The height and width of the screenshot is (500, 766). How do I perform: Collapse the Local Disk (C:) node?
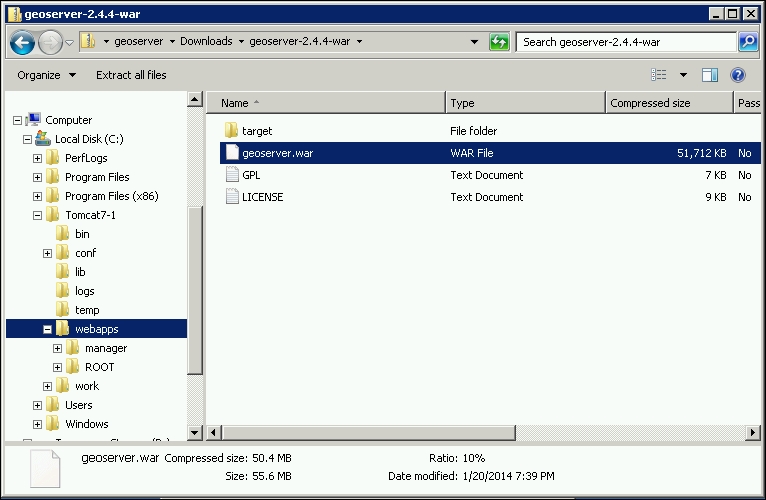click(27, 139)
